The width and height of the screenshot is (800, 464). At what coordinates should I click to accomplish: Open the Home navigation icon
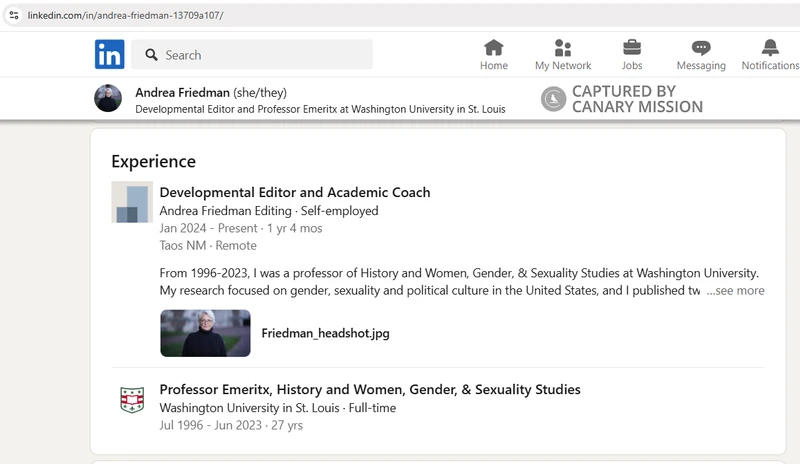[493, 48]
